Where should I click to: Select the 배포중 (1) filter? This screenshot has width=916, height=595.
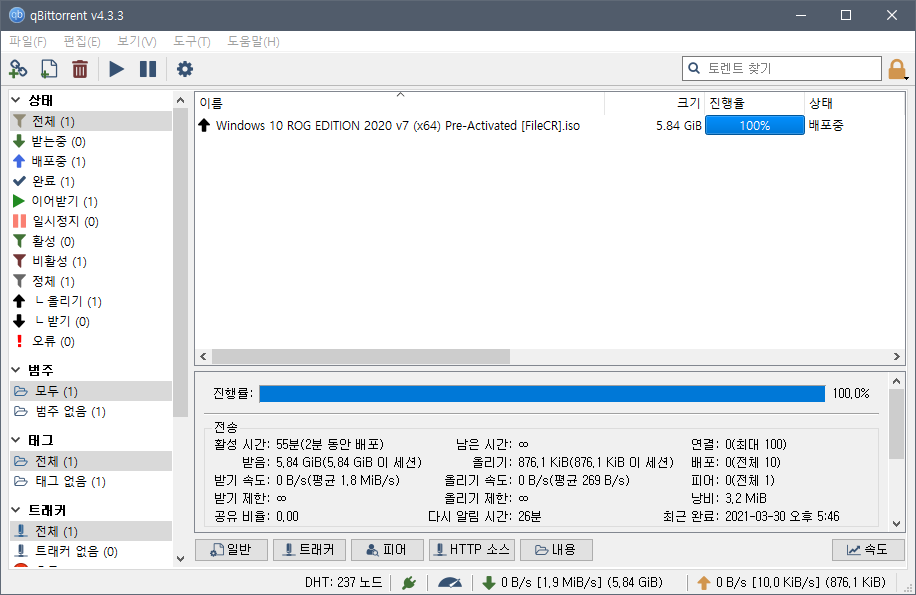[91, 161]
